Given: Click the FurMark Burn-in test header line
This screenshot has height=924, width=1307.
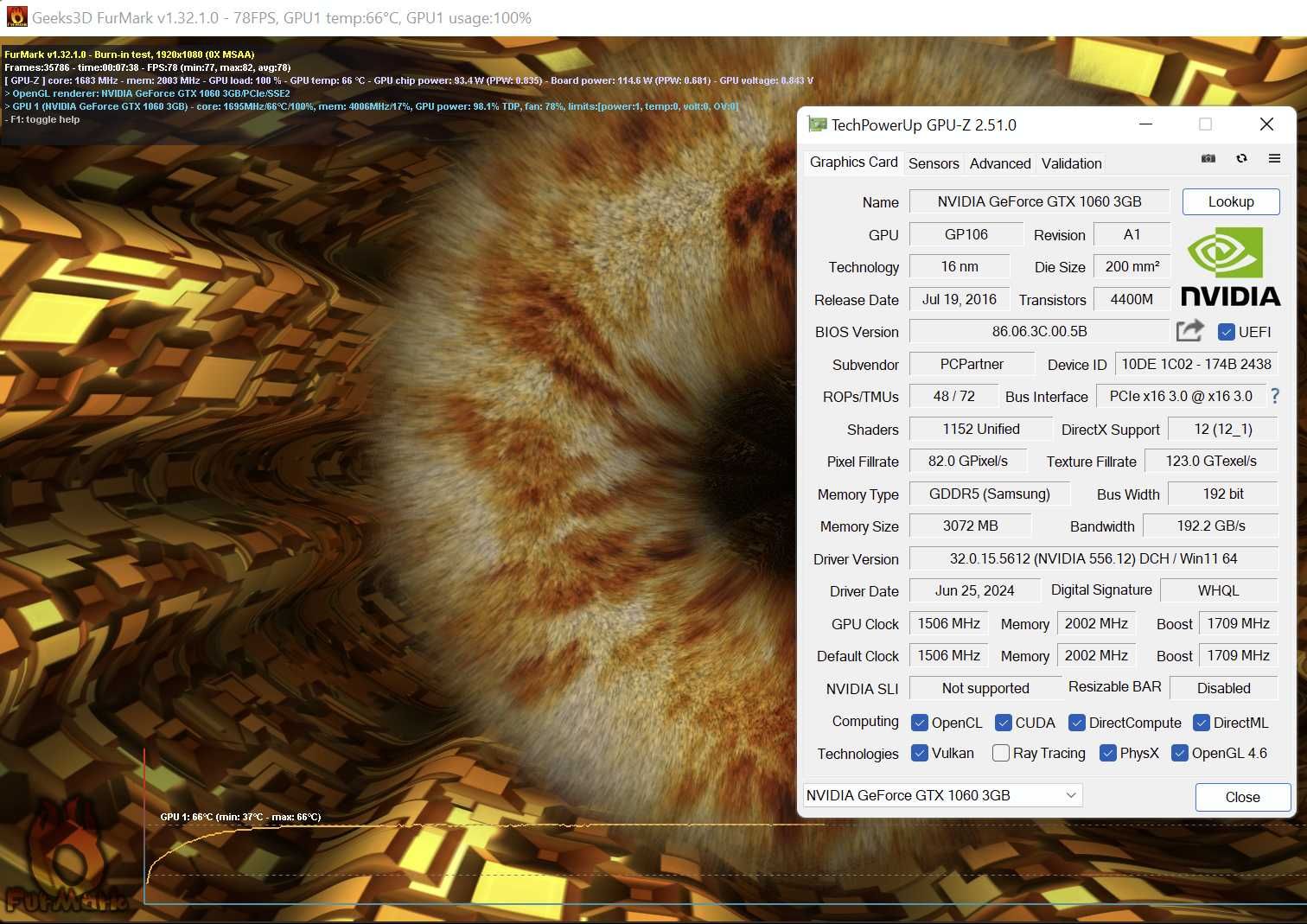Looking at the screenshot, I should (x=130, y=54).
